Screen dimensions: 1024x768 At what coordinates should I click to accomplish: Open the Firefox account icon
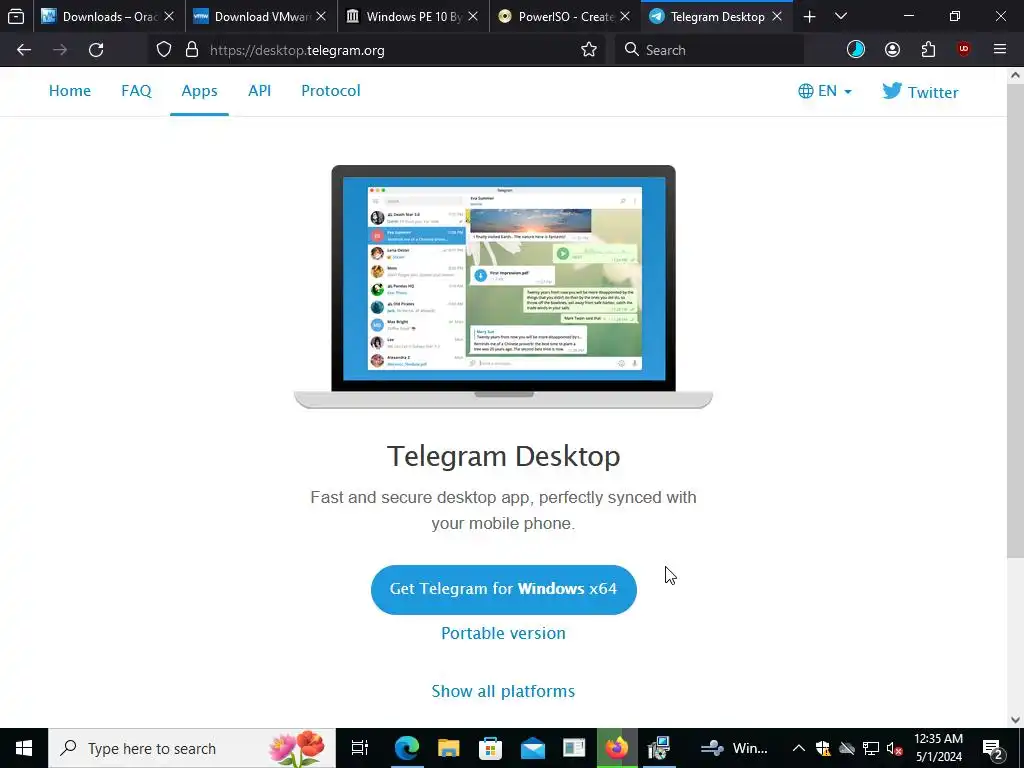tap(892, 50)
